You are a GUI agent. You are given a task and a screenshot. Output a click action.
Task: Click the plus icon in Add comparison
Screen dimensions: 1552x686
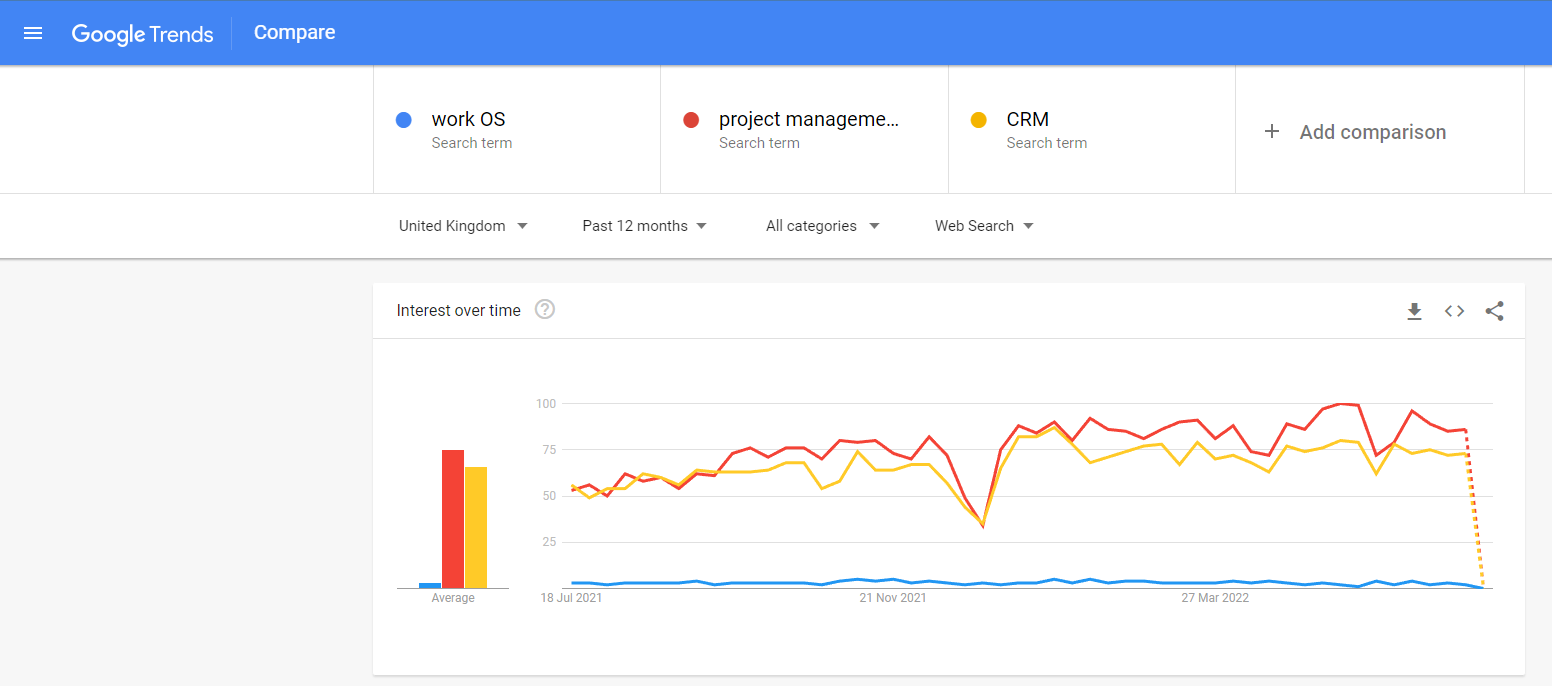coord(1272,131)
